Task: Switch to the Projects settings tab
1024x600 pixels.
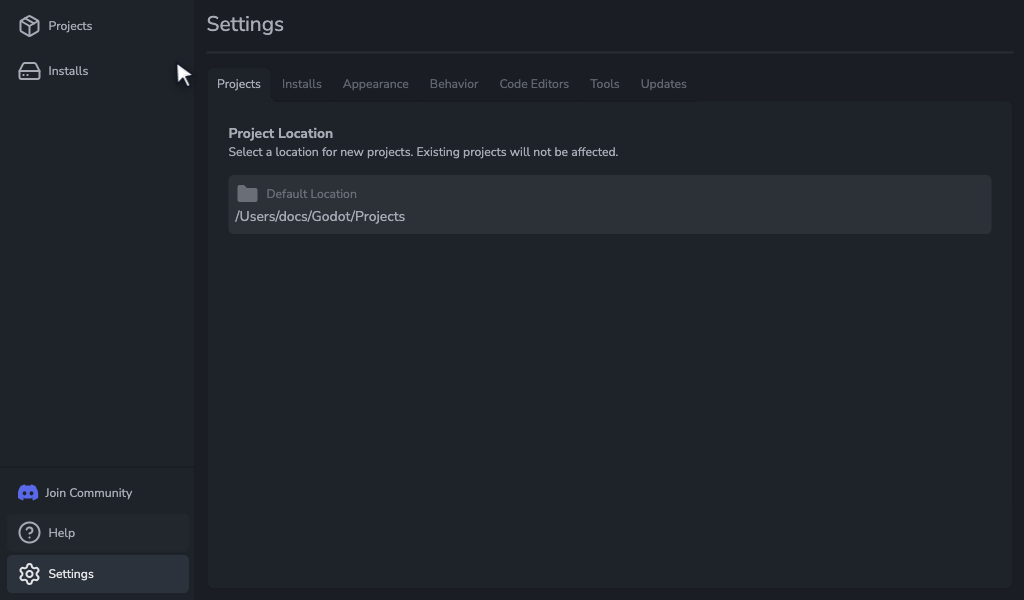Action: point(238,84)
